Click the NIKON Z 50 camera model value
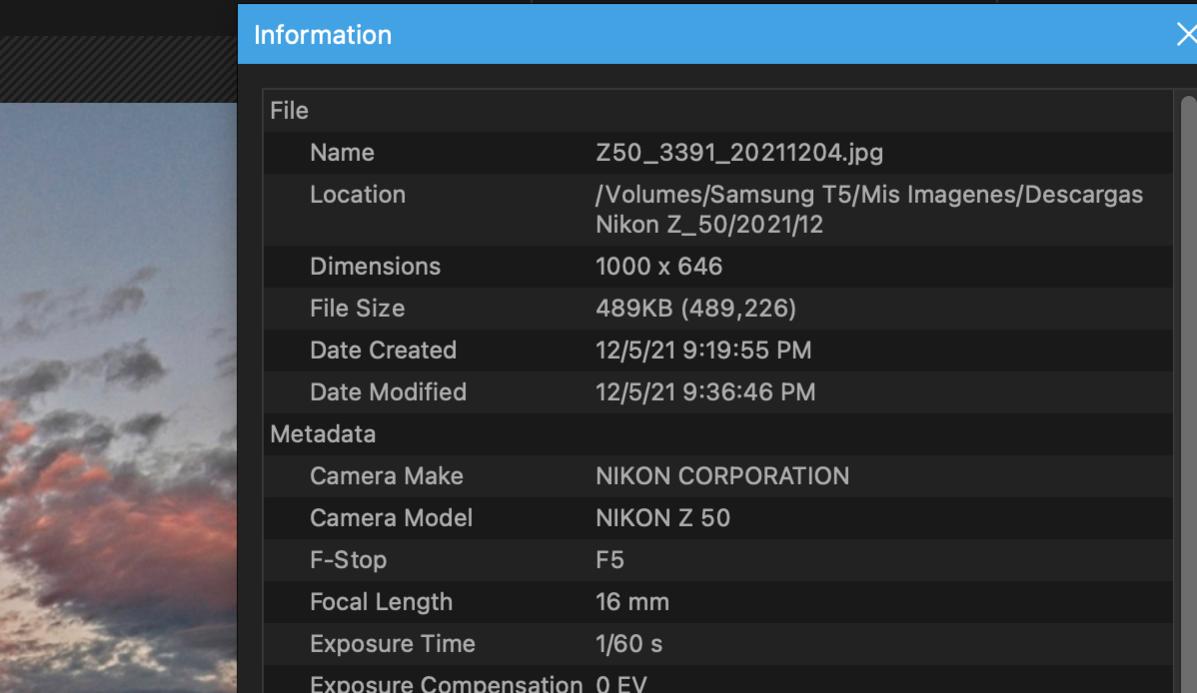This screenshot has width=1197, height=693. 662,519
